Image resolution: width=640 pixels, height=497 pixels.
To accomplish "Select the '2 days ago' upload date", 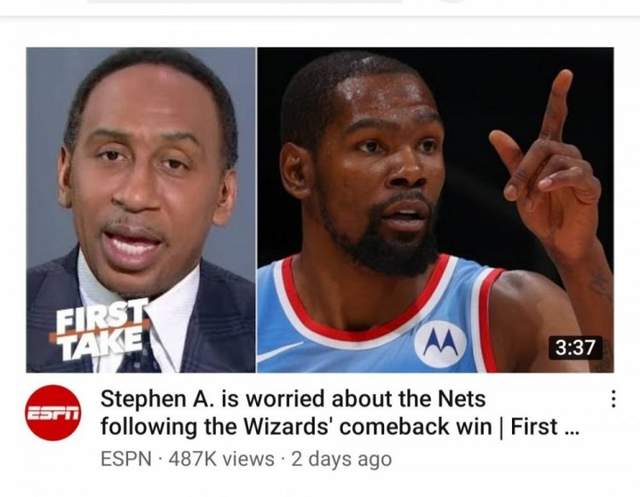I will click(341, 459).
